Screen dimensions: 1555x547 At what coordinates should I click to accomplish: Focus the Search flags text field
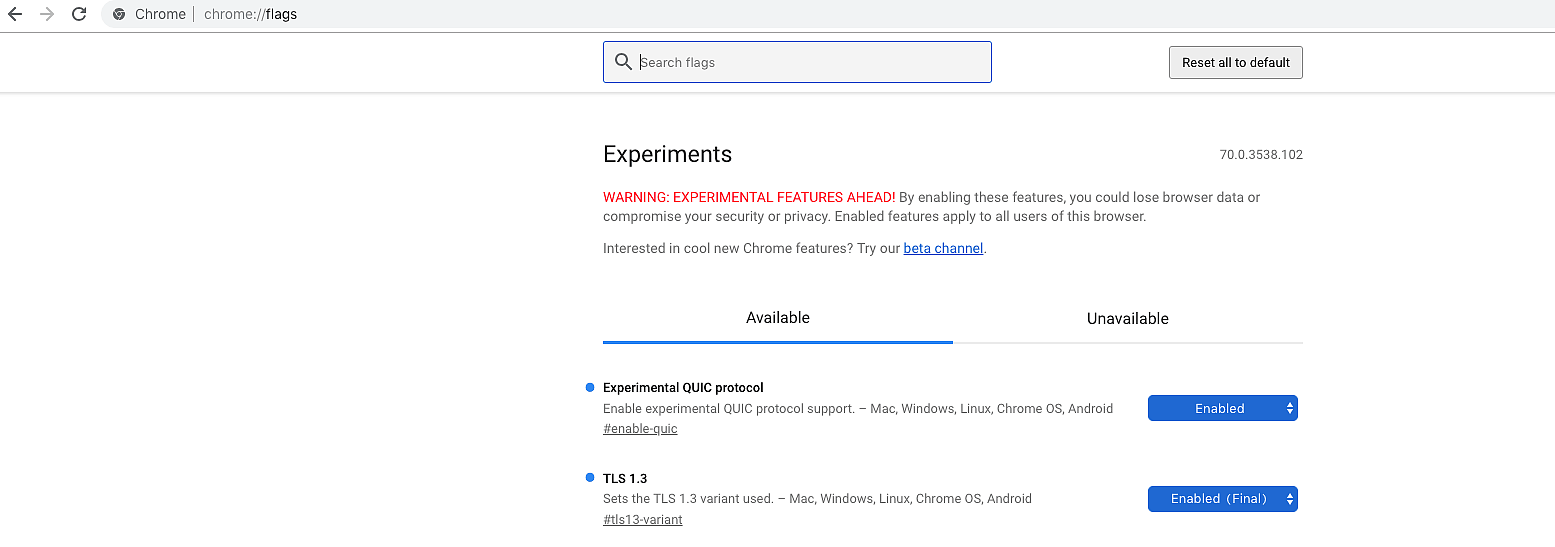[x=810, y=62]
